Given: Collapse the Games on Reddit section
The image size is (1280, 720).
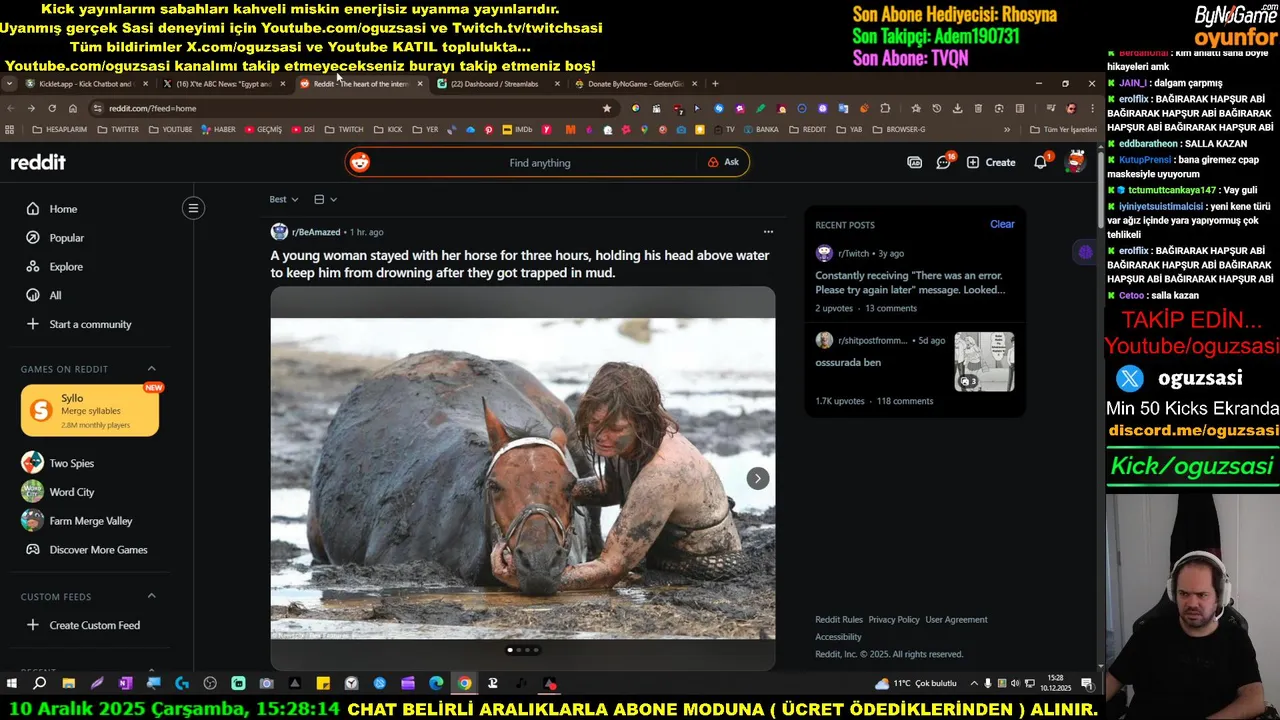Looking at the screenshot, I should click(151, 369).
